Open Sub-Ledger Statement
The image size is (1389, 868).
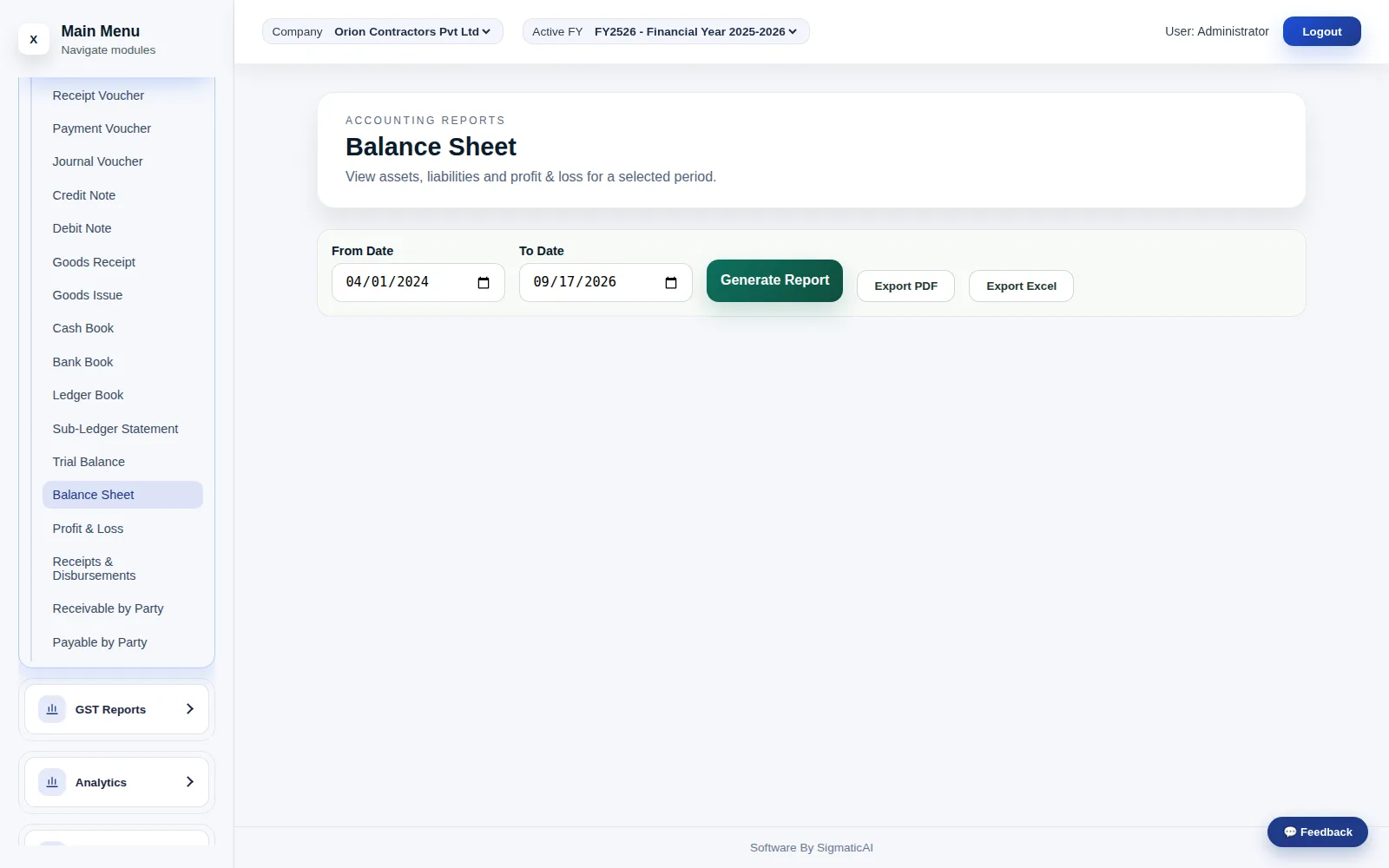122,429
